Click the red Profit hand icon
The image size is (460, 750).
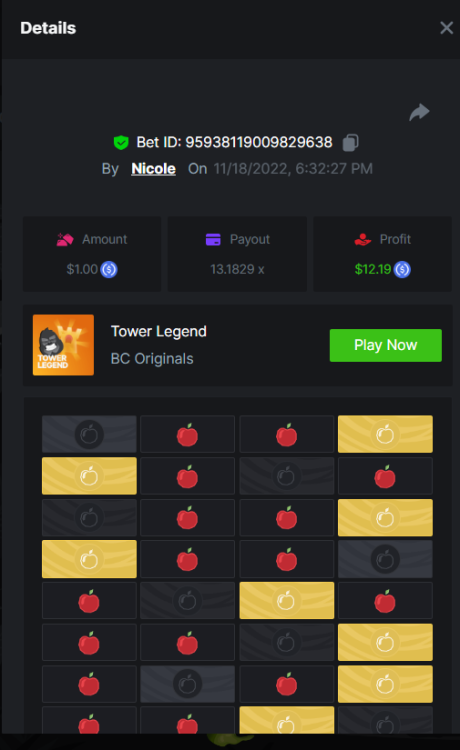362,239
